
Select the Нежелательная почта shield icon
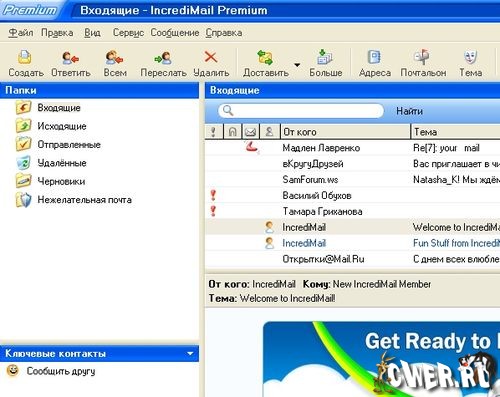(x=23, y=200)
